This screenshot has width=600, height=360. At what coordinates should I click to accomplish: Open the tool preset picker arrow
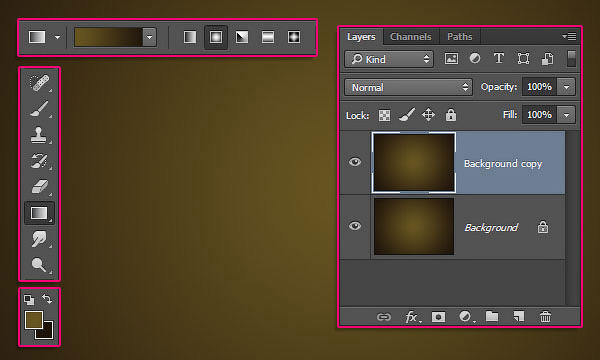coord(57,37)
